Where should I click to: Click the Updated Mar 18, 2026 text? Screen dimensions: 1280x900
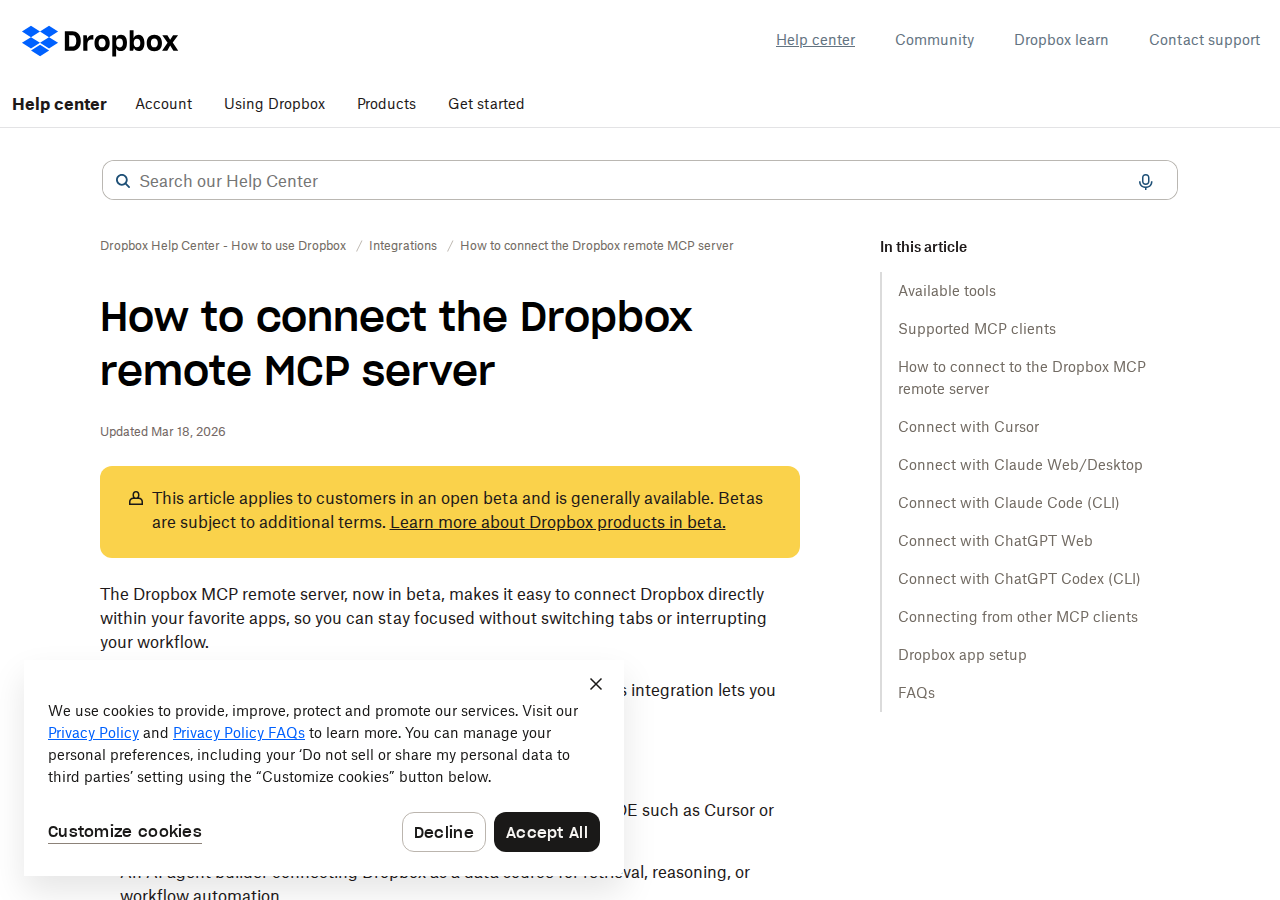pos(163,432)
